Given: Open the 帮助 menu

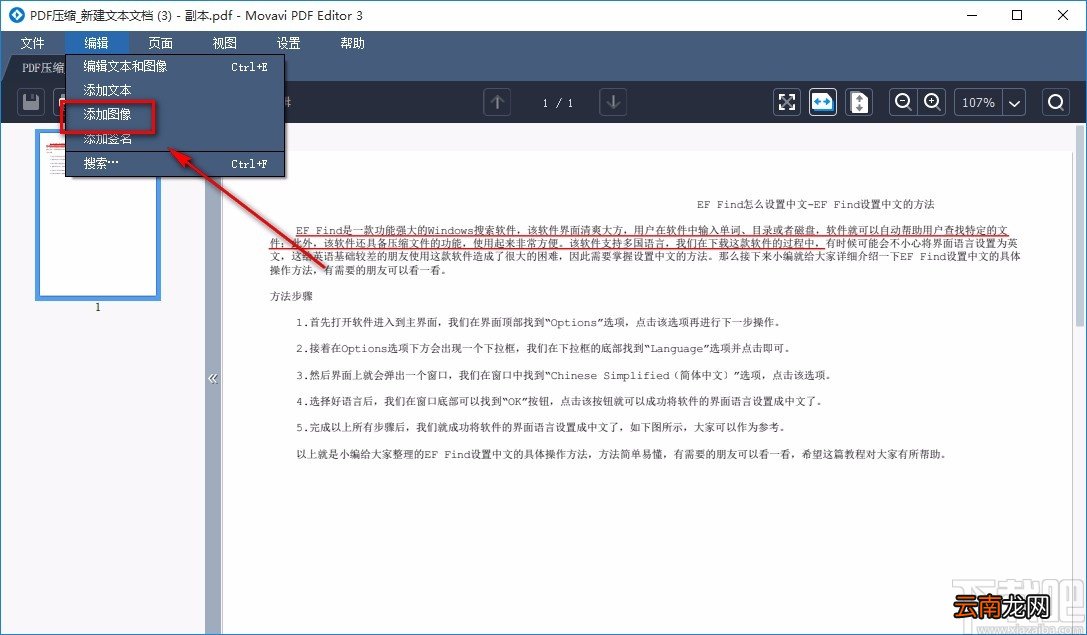Looking at the screenshot, I should (x=352, y=43).
